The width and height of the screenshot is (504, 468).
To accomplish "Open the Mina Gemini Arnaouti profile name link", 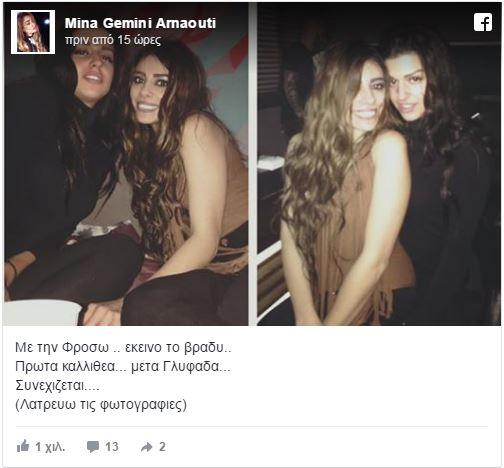I will [x=140, y=23].
